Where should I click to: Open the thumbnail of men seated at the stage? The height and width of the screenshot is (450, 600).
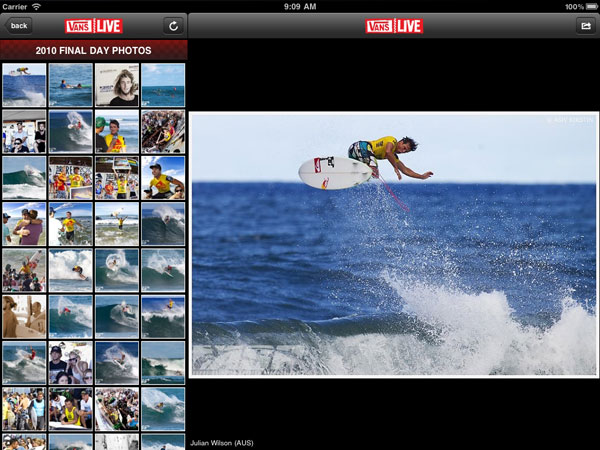(x=24, y=131)
